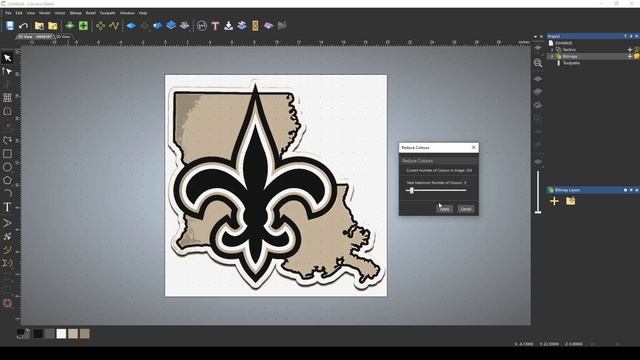Pick the white colour swatch in palette

(x=61, y=334)
